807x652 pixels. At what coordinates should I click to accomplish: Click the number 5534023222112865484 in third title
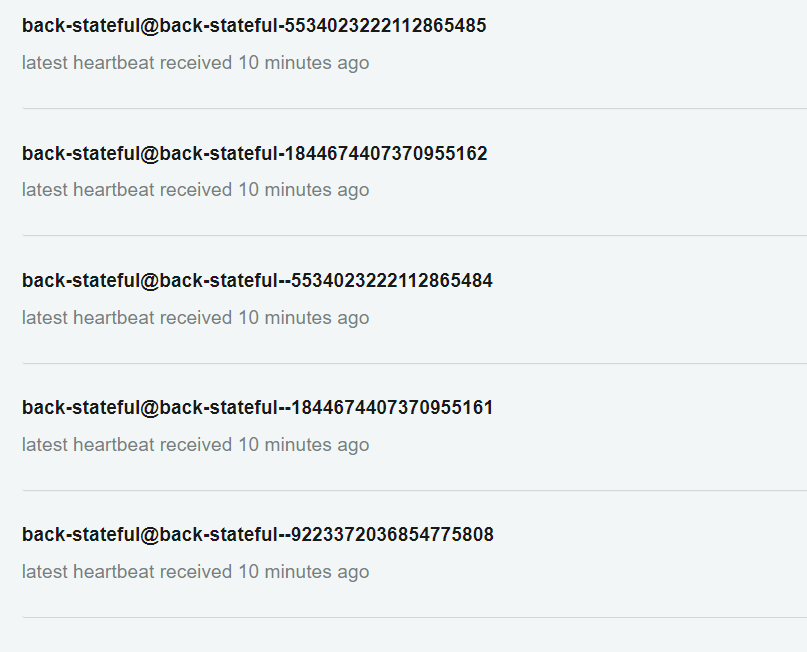tap(392, 280)
